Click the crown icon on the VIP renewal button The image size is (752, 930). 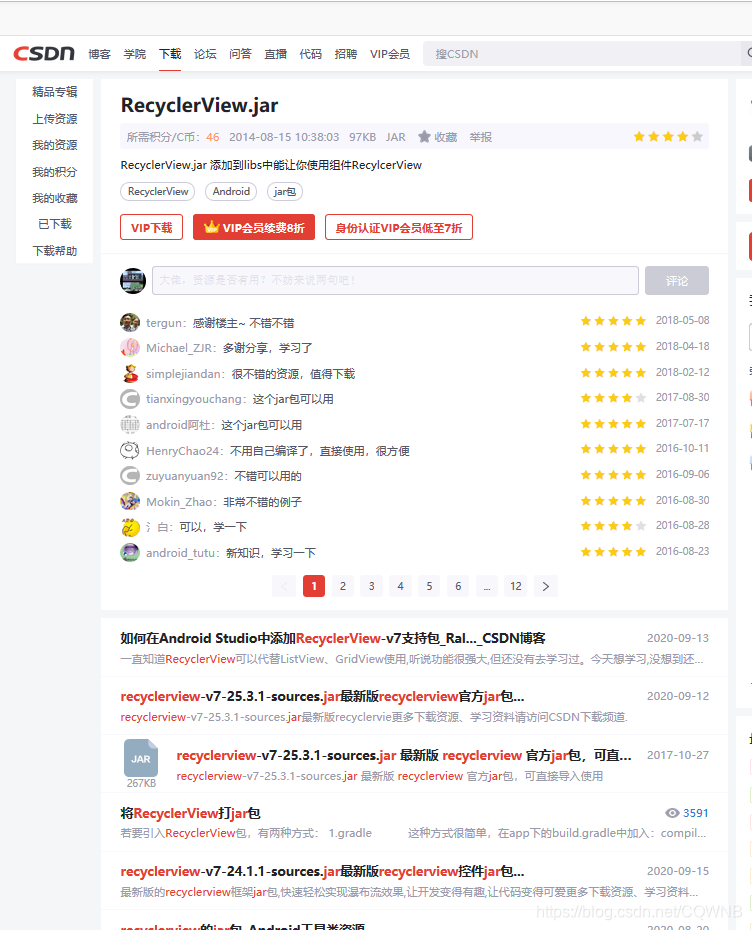(x=211, y=227)
